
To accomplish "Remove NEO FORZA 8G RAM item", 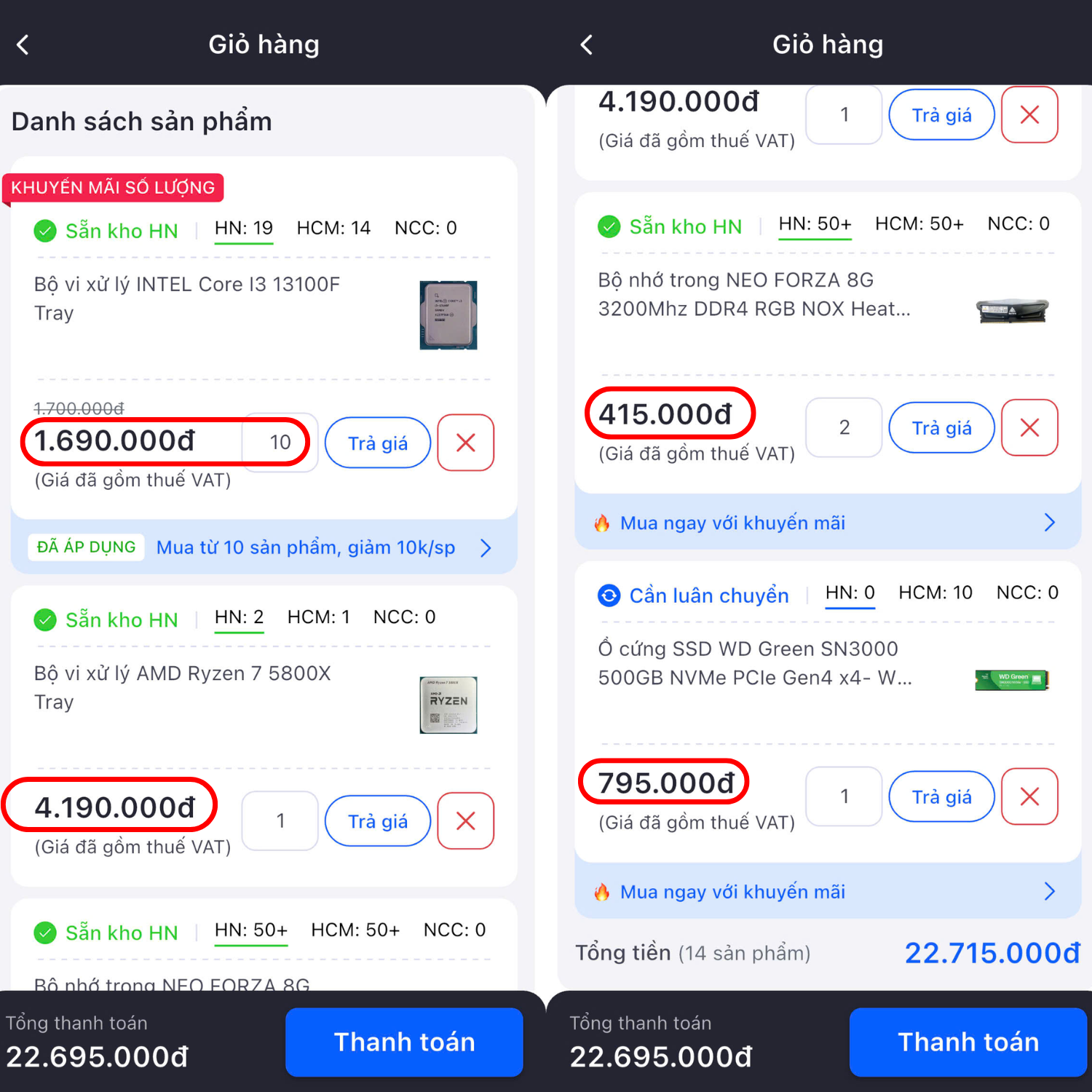I will tap(1029, 428).
